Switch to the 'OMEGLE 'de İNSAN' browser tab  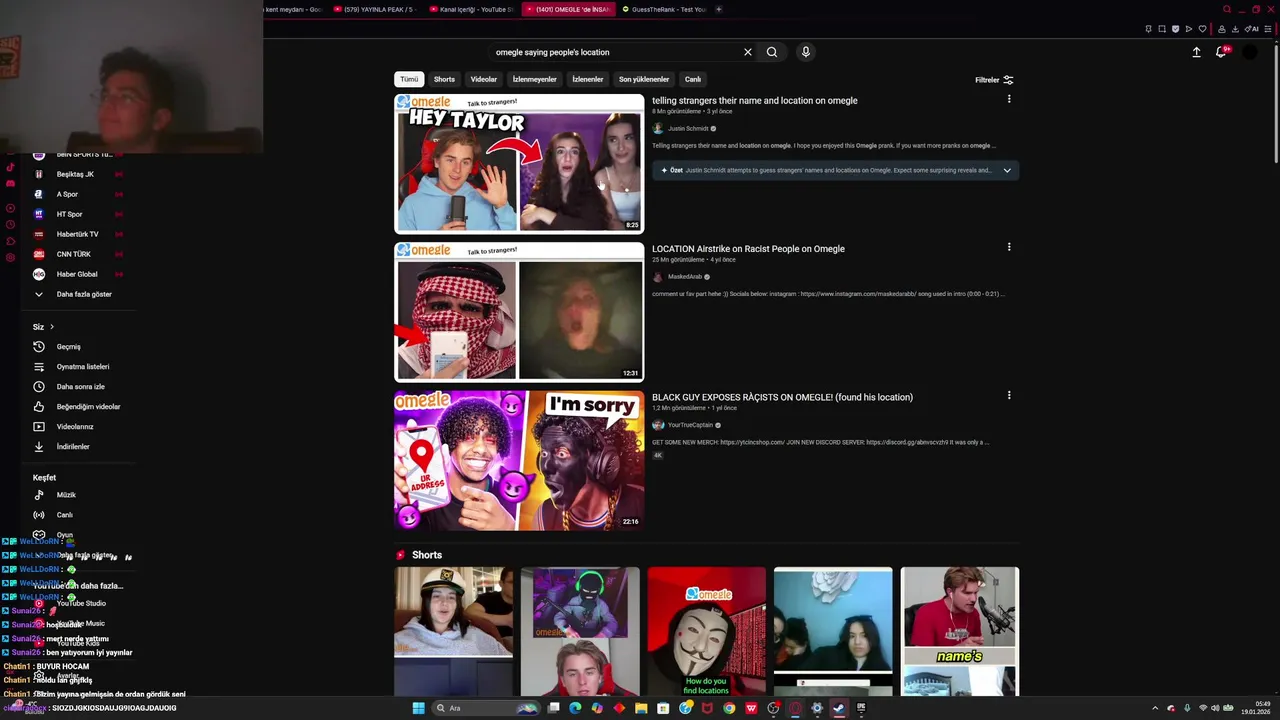pos(568,9)
